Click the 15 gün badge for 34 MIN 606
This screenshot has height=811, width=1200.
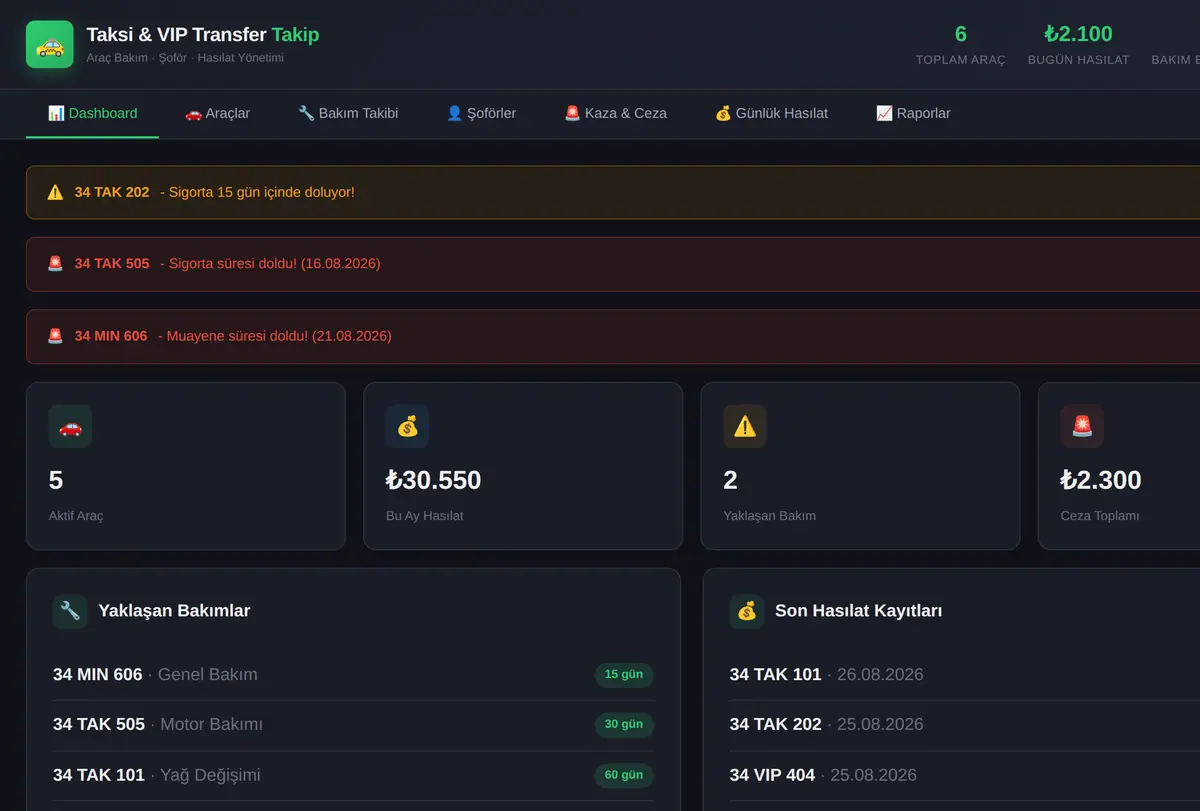[x=624, y=675]
